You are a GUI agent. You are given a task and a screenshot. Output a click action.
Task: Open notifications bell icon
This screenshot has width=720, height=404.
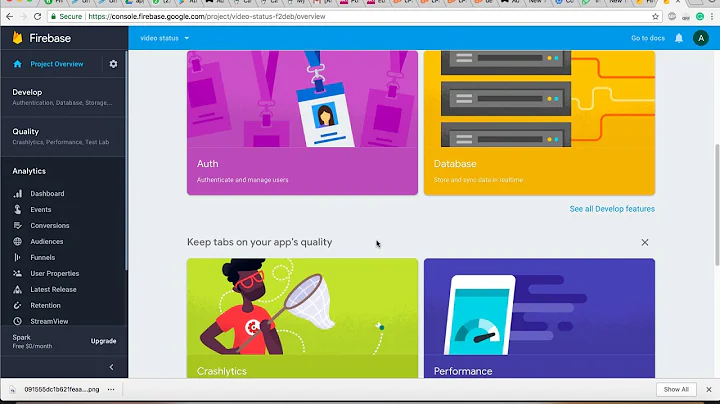tap(679, 38)
